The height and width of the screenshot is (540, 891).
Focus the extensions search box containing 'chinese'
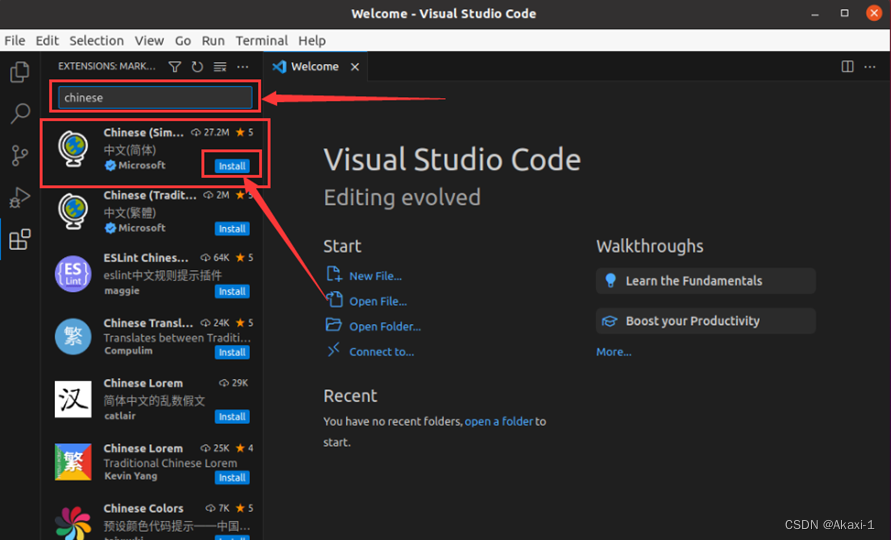(155, 97)
